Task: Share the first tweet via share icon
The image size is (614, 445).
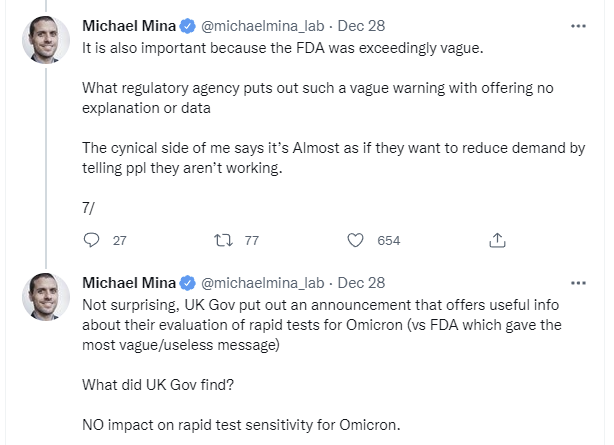Action: [x=496, y=240]
